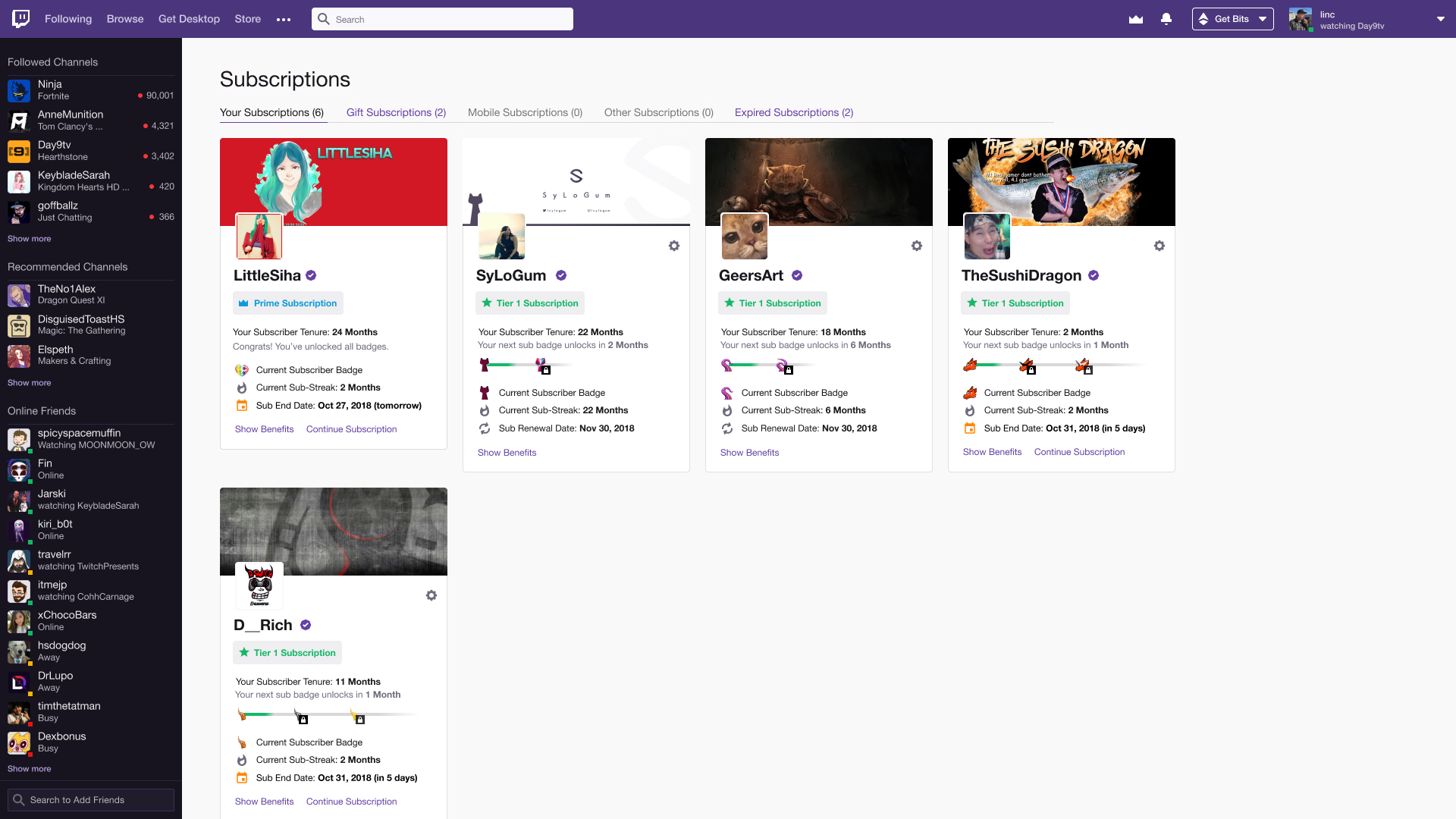Select Your Subscriptions (6) tab
Screen dimensions: 1456x819
tap(271, 112)
